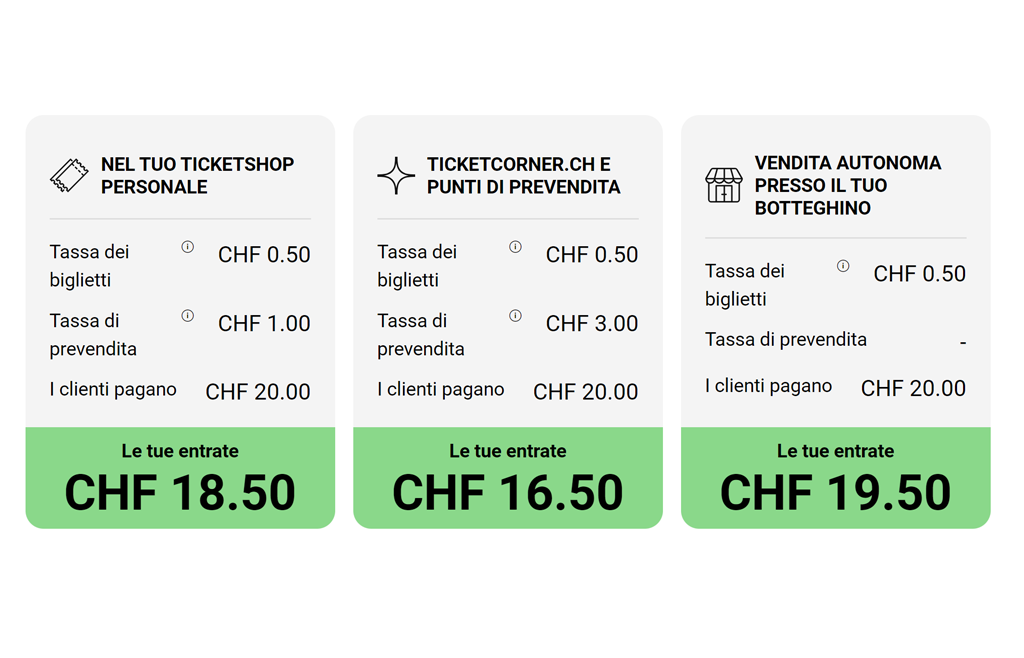Click the CHF 18.50 revenue banner
The width and height of the screenshot is (1024, 658).
(x=180, y=478)
